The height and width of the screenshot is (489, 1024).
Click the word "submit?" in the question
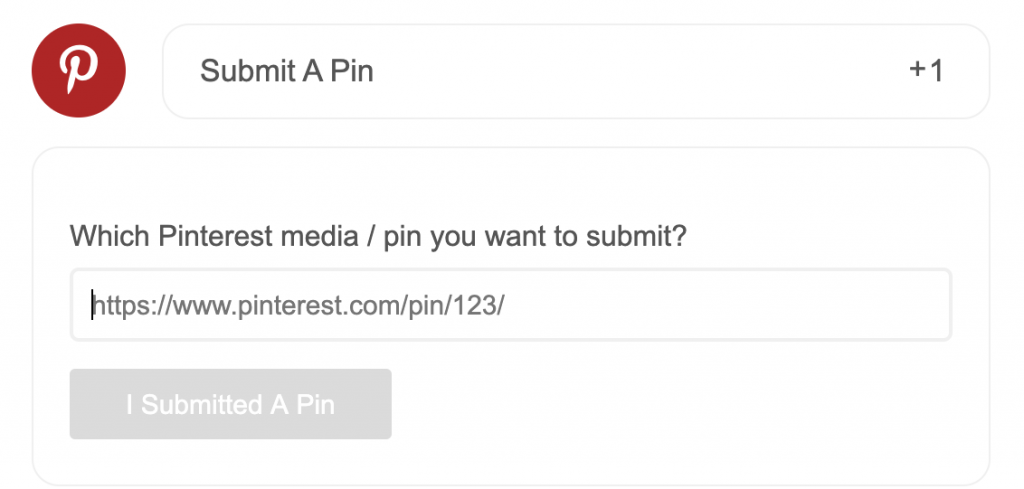[x=636, y=236]
